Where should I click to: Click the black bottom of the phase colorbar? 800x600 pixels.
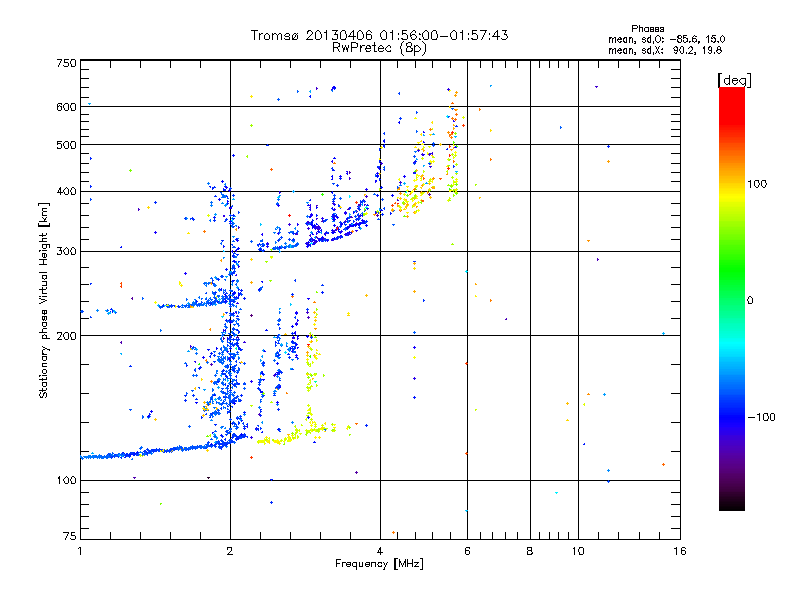(x=732, y=503)
